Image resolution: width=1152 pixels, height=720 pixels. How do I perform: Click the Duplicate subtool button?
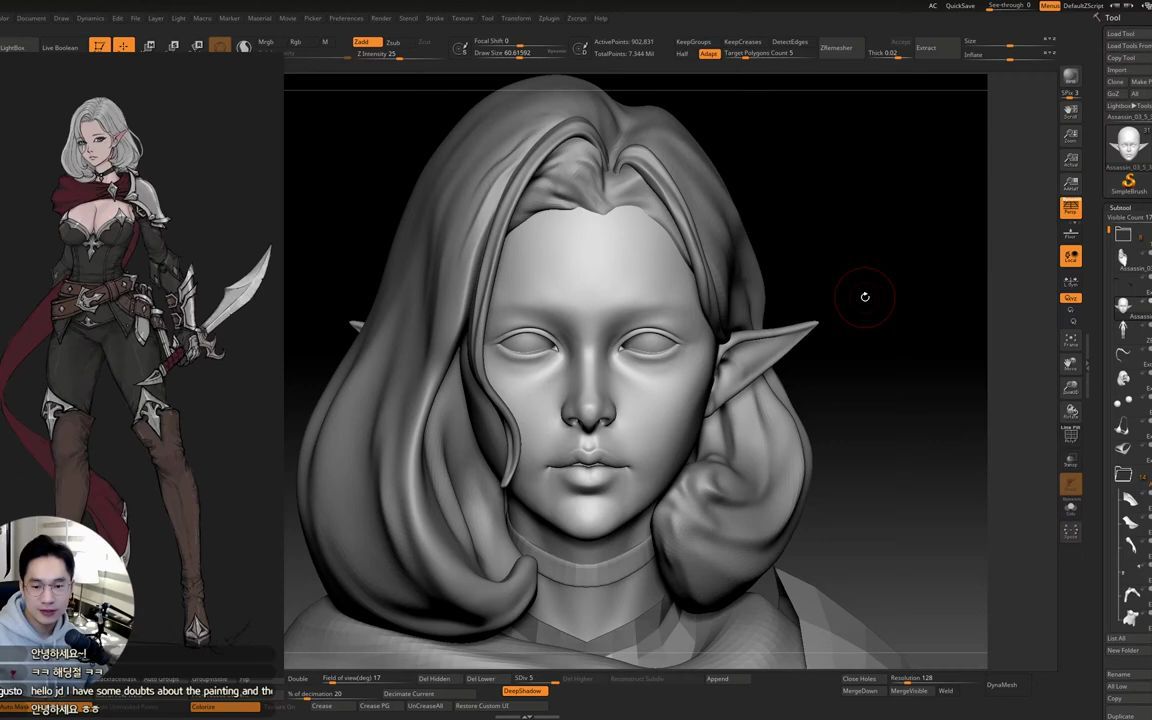(1128, 716)
